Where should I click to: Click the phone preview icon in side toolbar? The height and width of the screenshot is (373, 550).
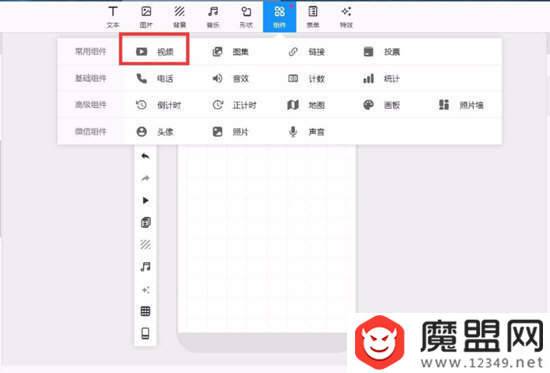click(145, 333)
